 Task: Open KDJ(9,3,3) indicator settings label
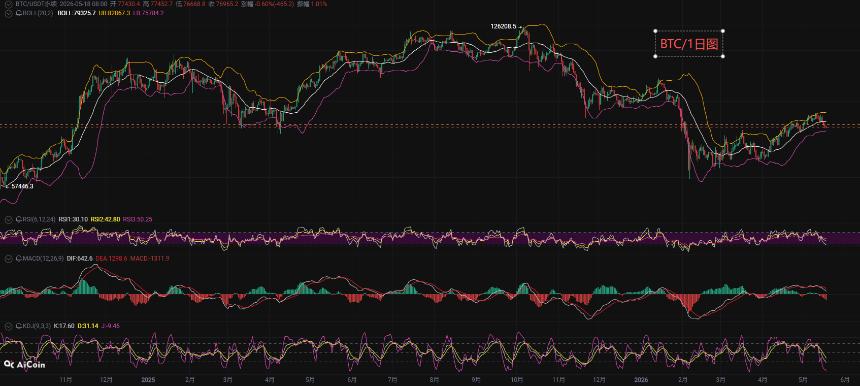tap(37, 326)
